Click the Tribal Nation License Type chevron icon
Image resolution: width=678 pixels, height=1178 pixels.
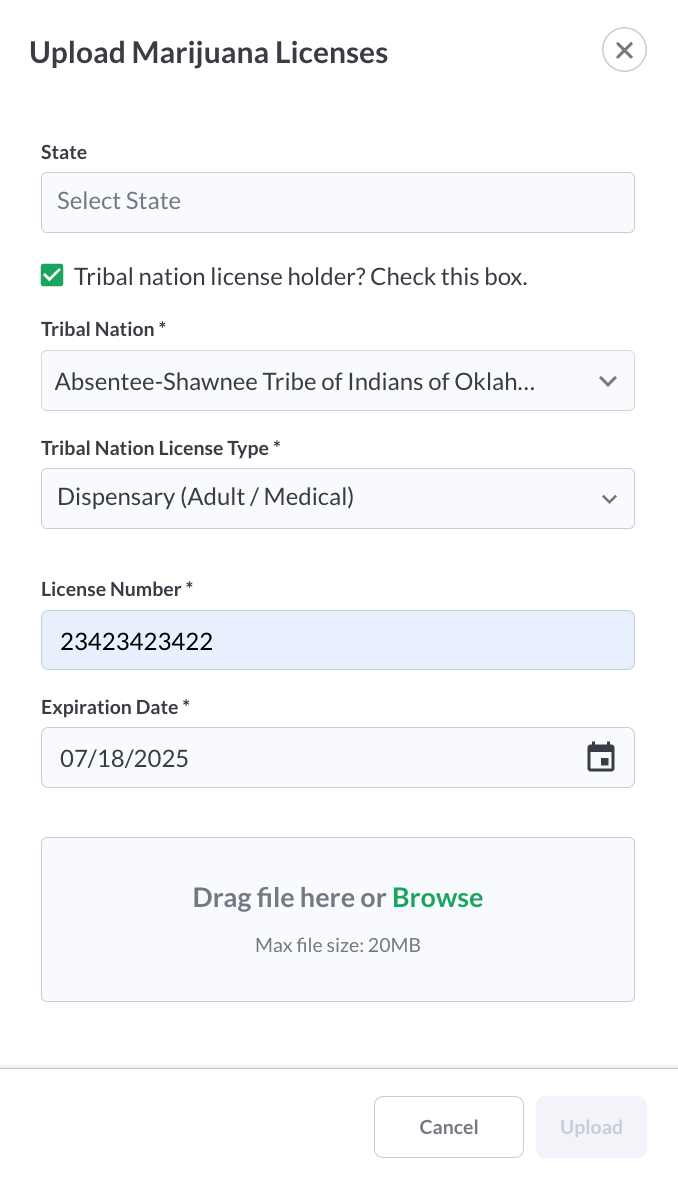[x=608, y=498]
